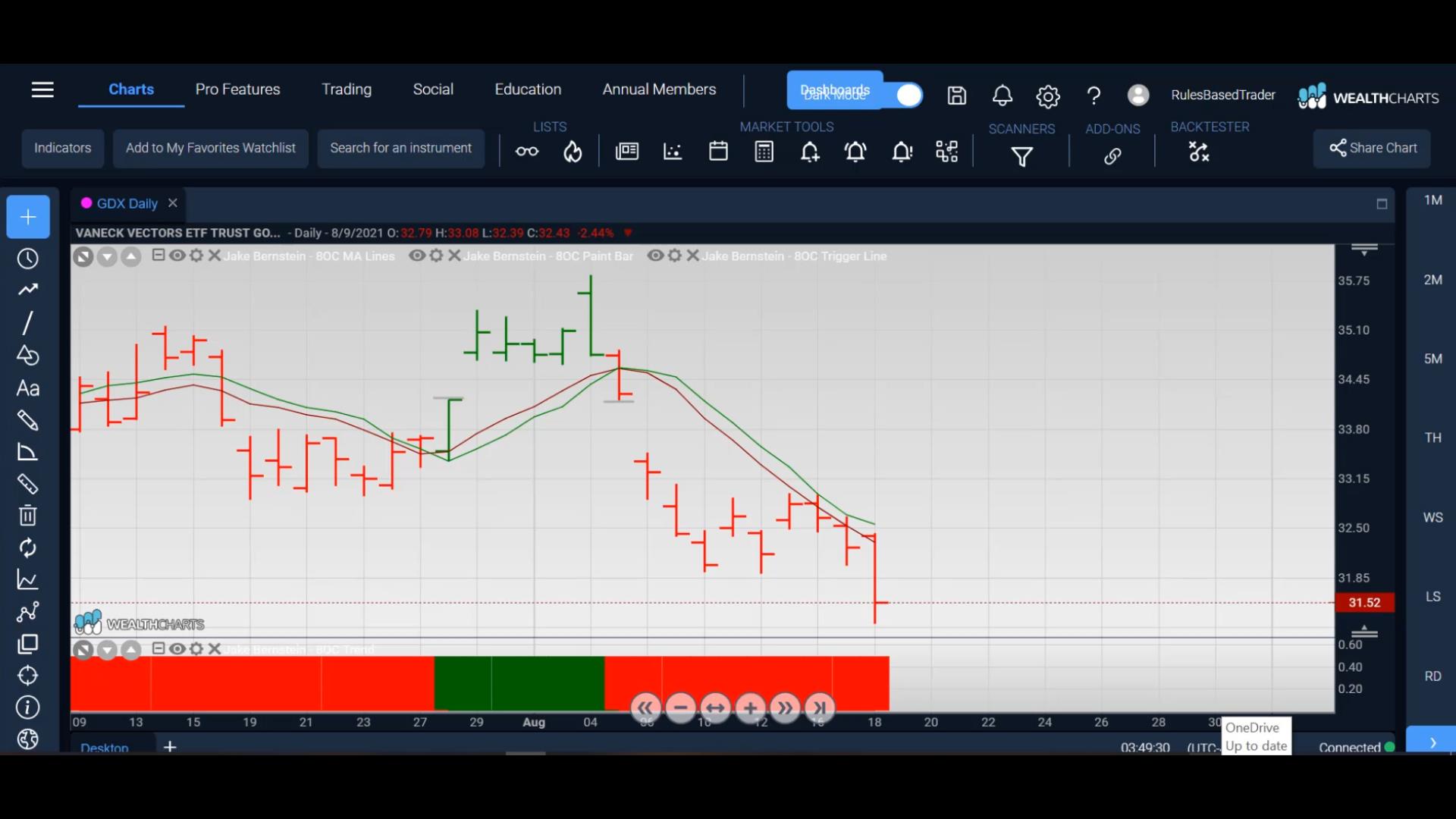
Task: Click the Indicators button
Action: point(62,148)
